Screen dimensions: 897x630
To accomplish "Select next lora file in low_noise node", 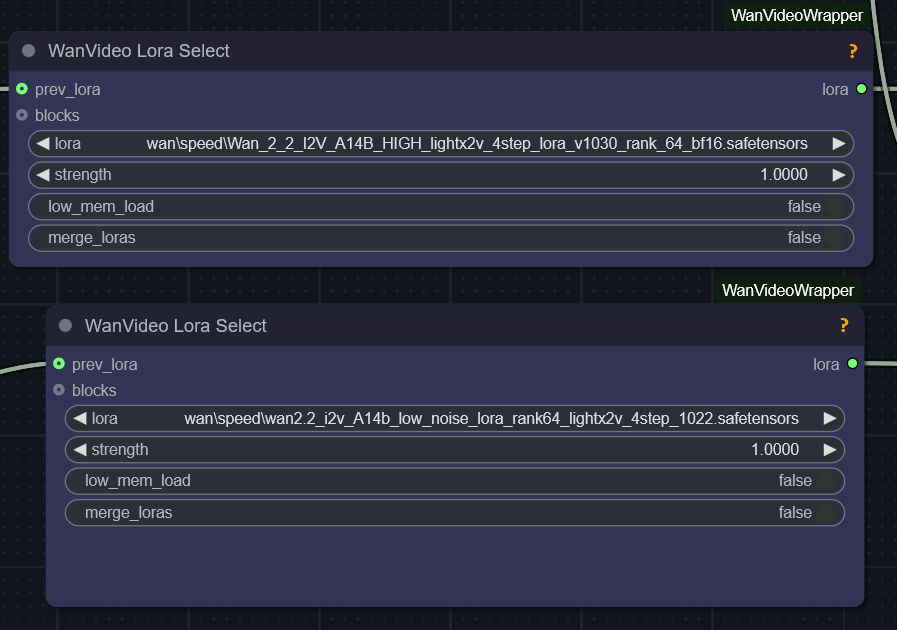I will [829, 418].
